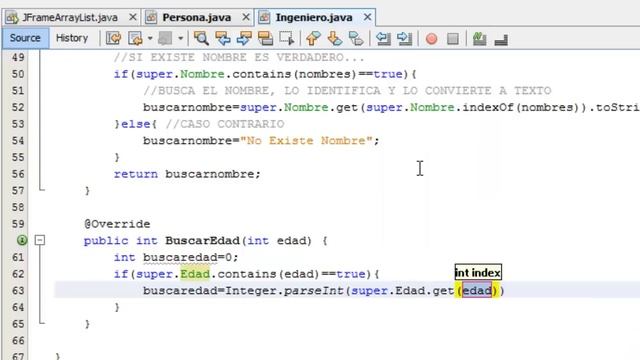Click line number 56 in gutter

coord(18,174)
